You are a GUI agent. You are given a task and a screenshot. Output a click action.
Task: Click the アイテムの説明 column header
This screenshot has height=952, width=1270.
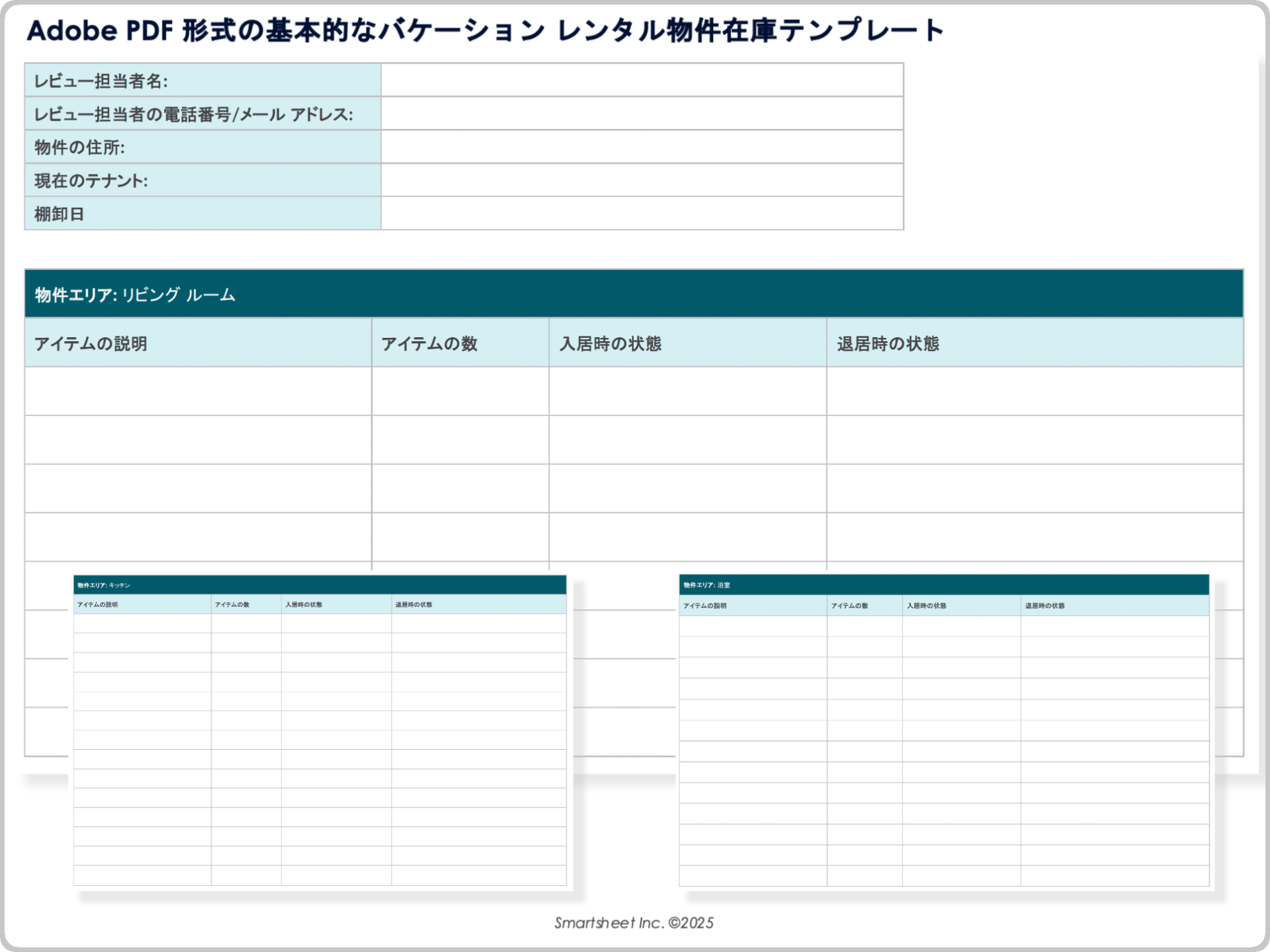coord(93,343)
